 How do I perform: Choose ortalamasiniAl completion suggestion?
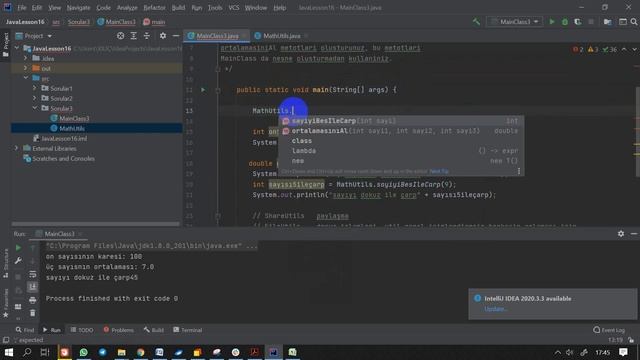point(401,131)
